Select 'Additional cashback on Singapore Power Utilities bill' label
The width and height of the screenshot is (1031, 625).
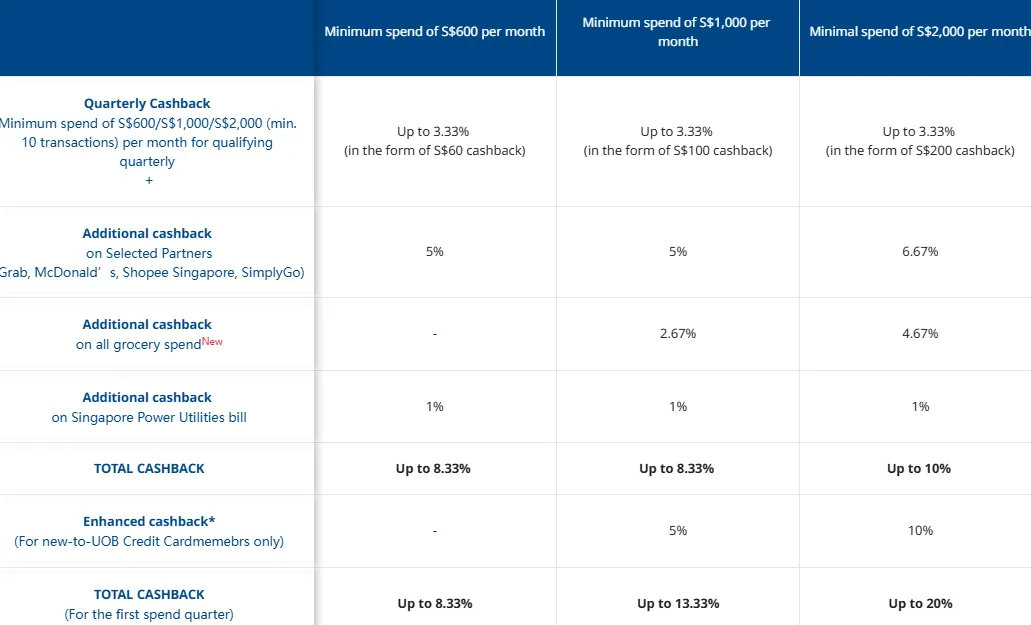tap(149, 407)
